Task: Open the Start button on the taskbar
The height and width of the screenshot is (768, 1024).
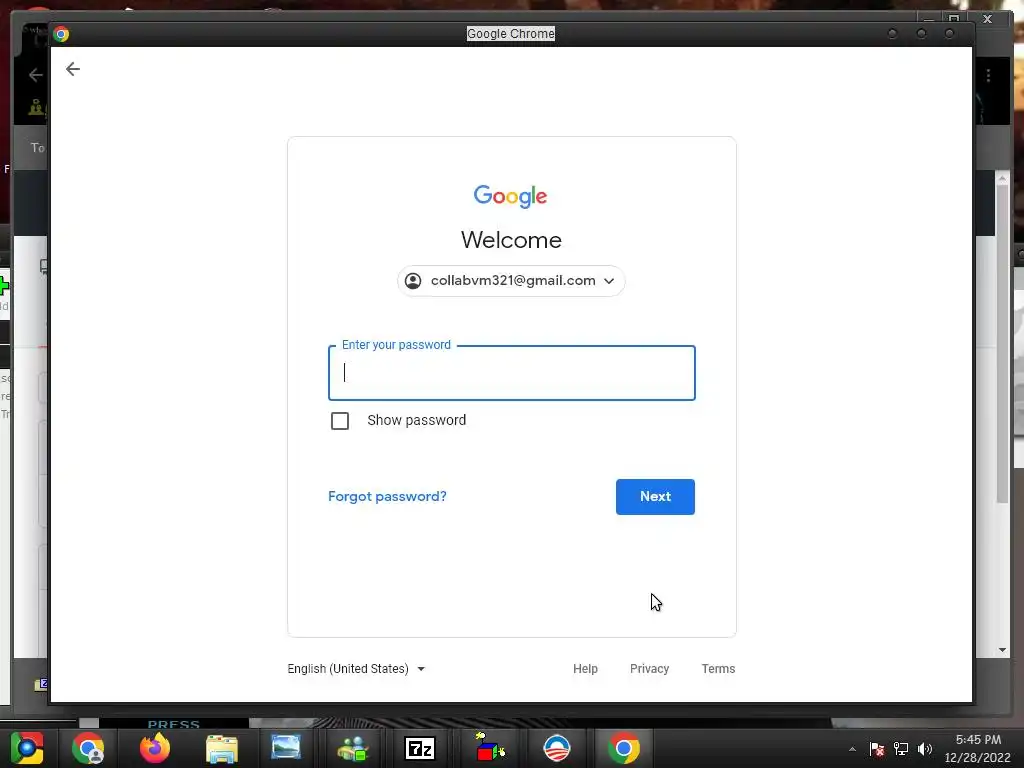Action: 27,748
